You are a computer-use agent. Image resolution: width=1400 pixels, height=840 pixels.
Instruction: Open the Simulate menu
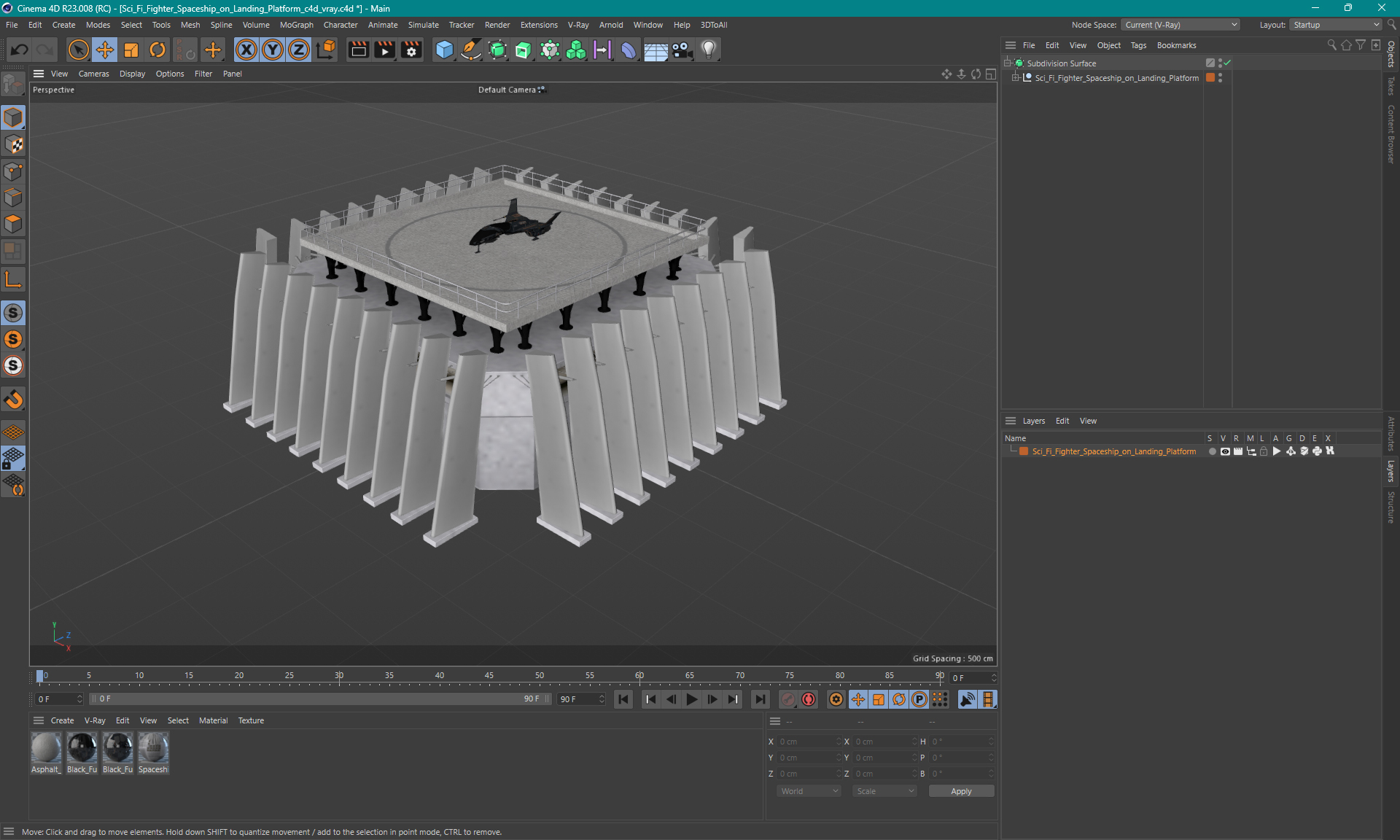click(x=423, y=25)
